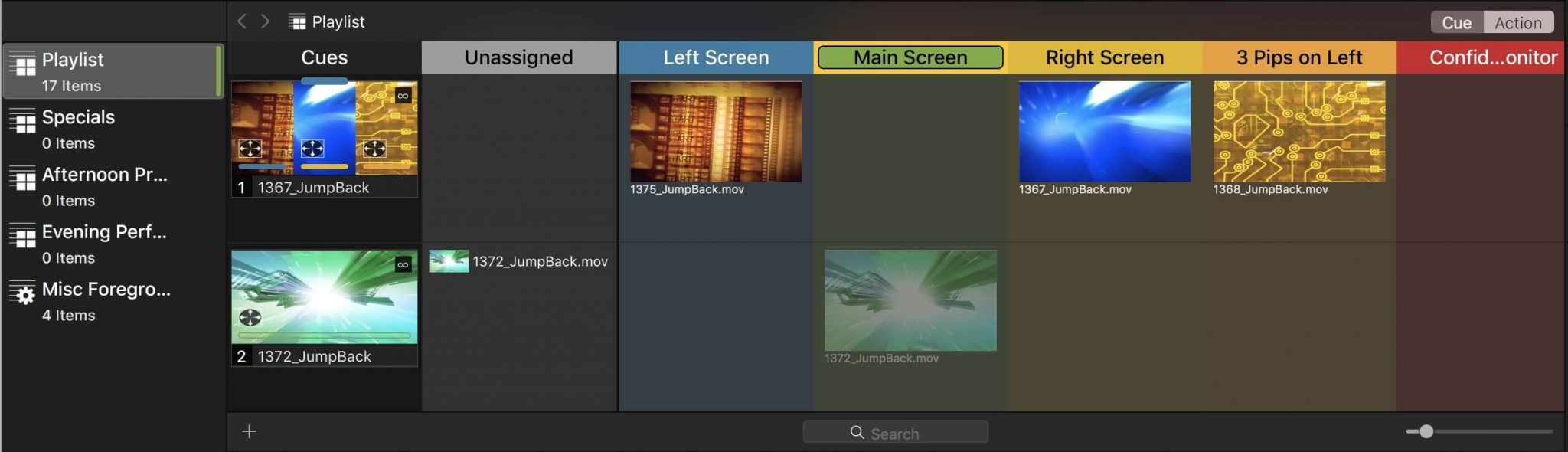Select the Main Screen column header
The height and width of the screenshot is (452, 1568).
point(910,57)
